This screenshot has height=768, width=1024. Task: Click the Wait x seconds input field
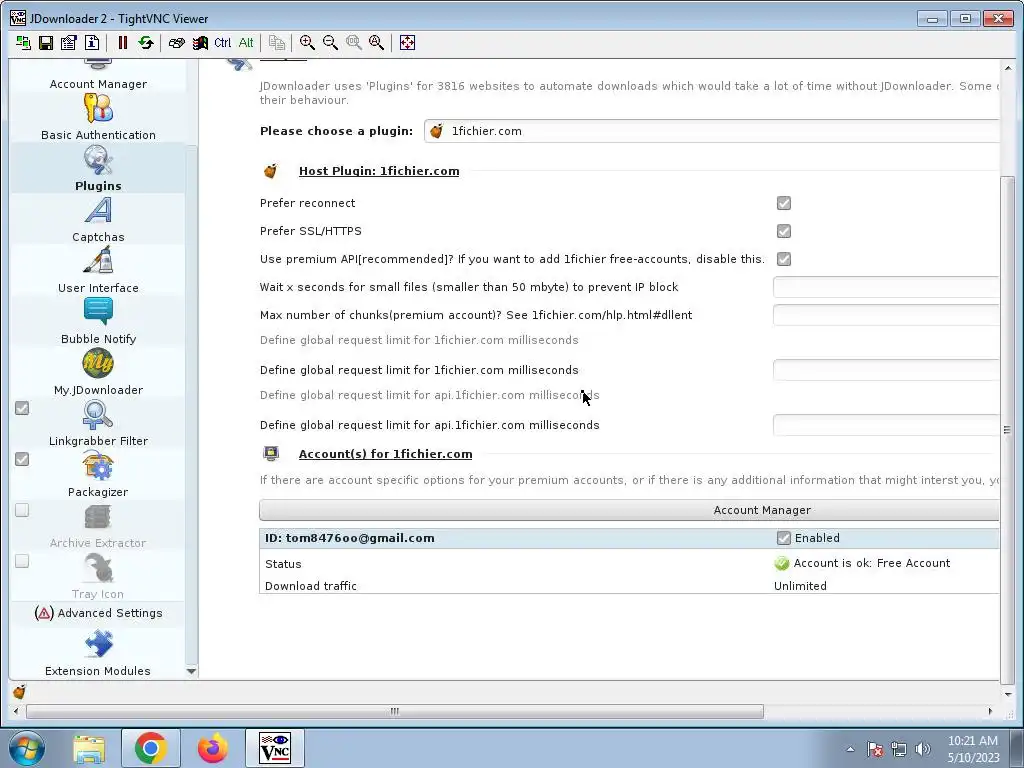pyautogui.click(x=886, y=287)
